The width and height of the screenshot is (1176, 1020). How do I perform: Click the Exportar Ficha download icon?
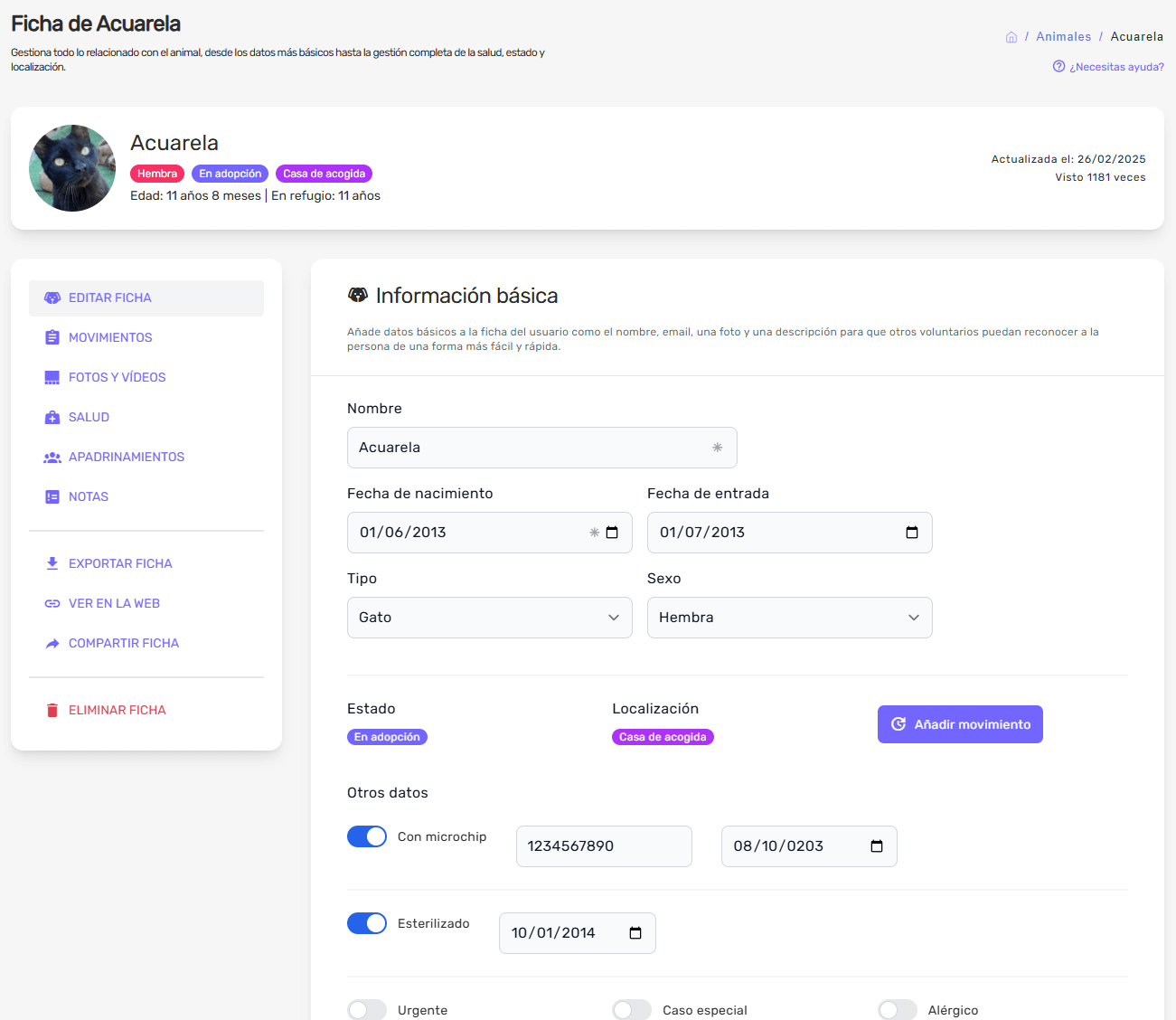52,563
